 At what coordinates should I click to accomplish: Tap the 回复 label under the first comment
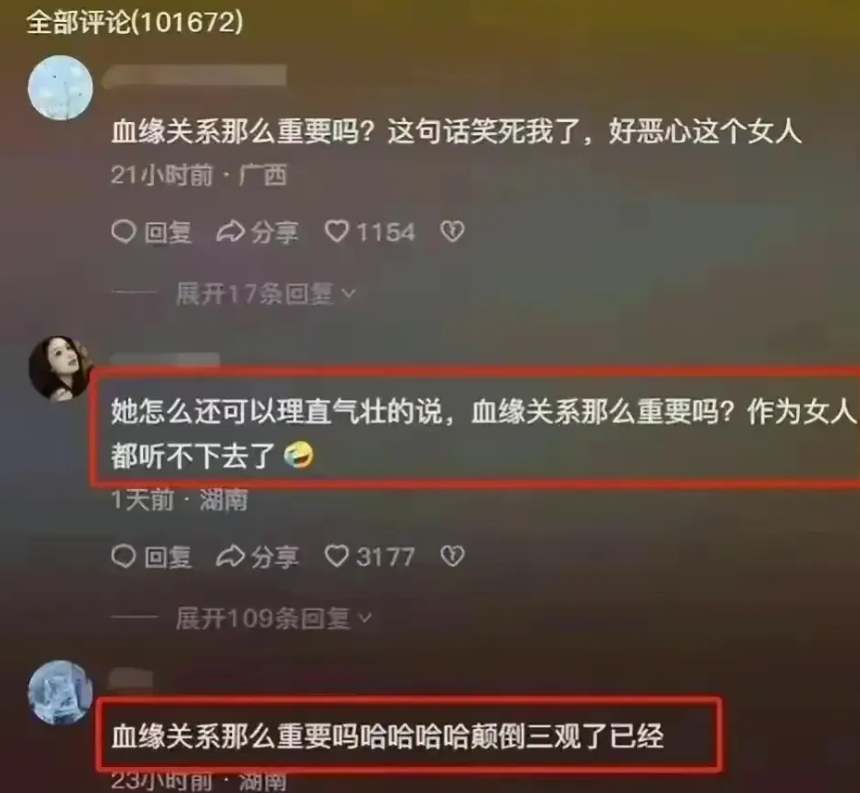[x=168, y=233]
